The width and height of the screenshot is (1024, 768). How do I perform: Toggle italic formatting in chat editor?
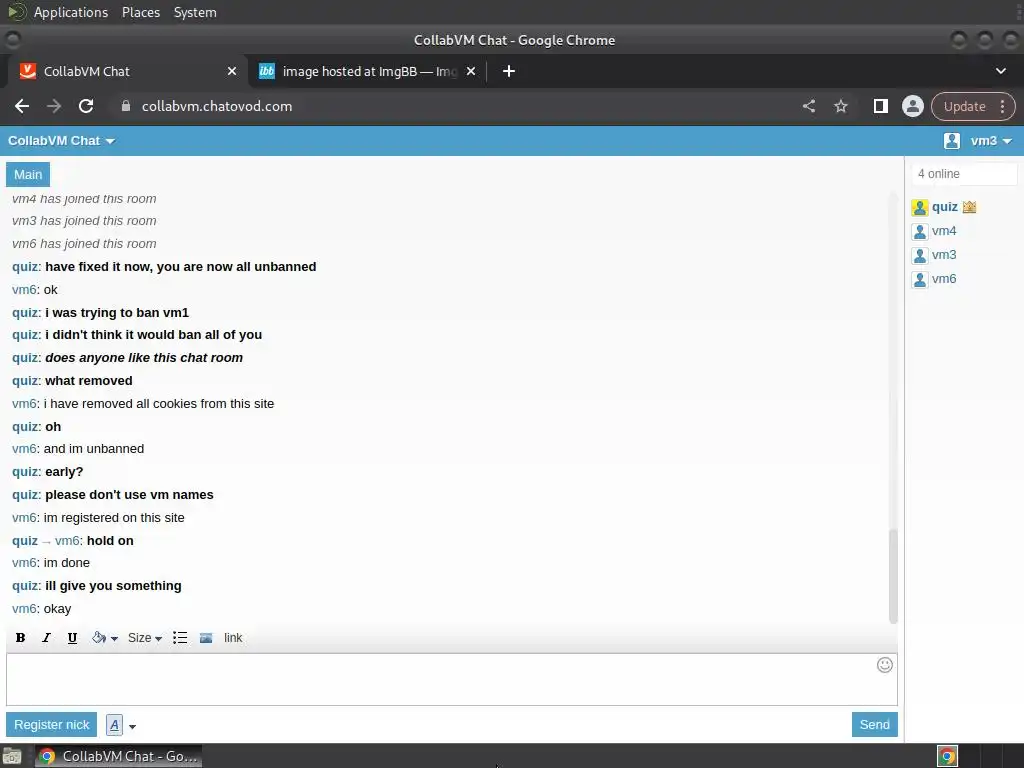(x=46, y=638)
